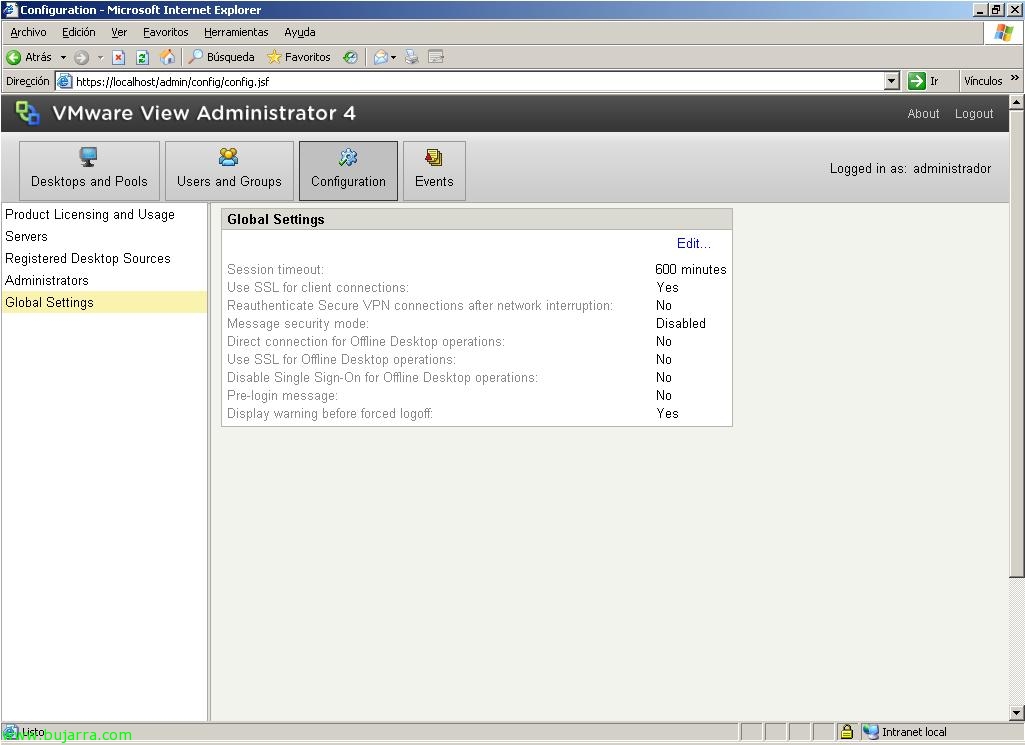This screenshot has height=745, width=1025.
Task: Click Use SSL for client connections label
Action: 318,288
